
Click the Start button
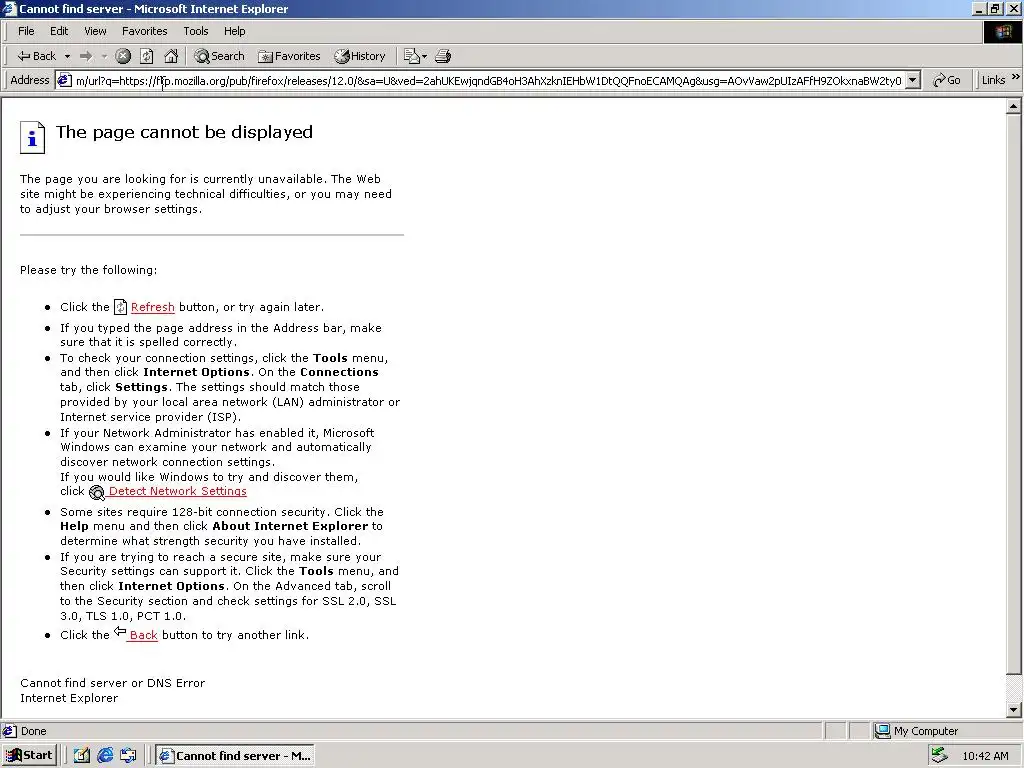pyautogui.click(x=29, y=756)
